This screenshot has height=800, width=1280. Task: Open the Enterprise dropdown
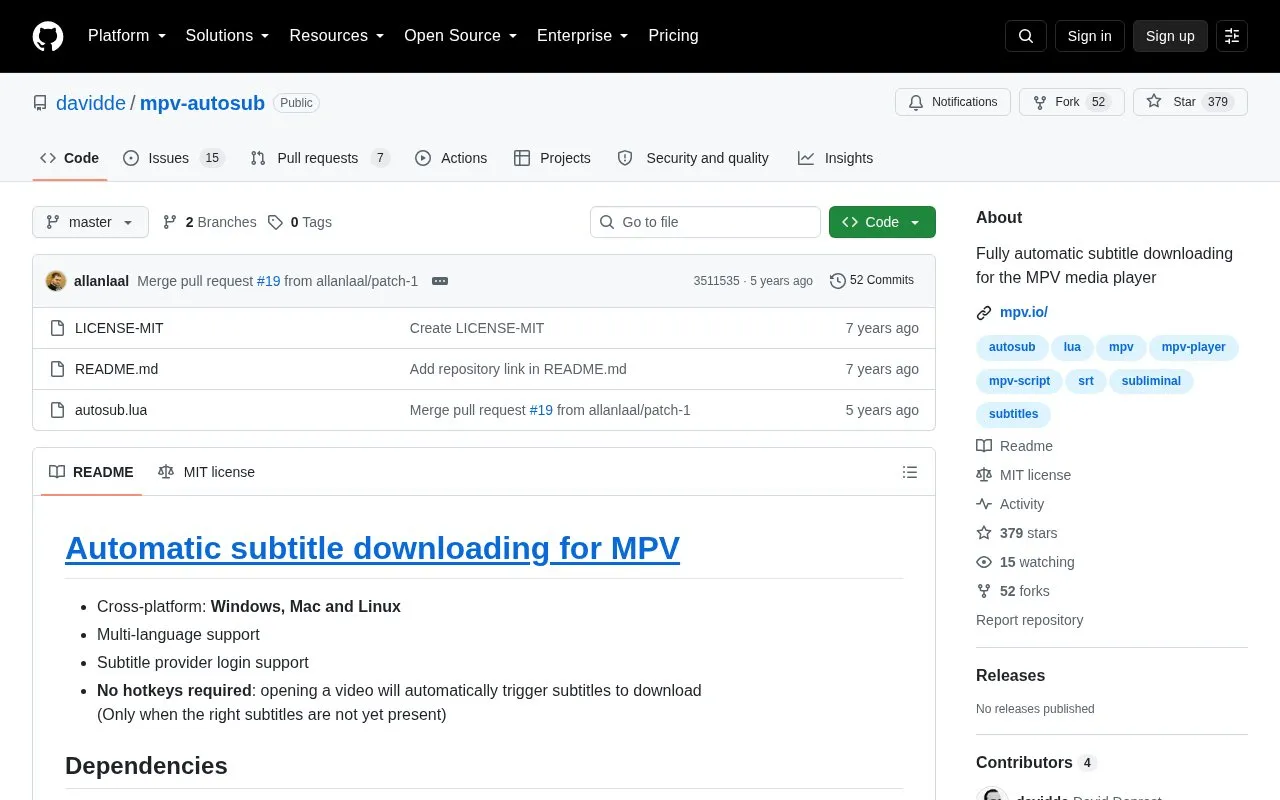tap(583, 36)
